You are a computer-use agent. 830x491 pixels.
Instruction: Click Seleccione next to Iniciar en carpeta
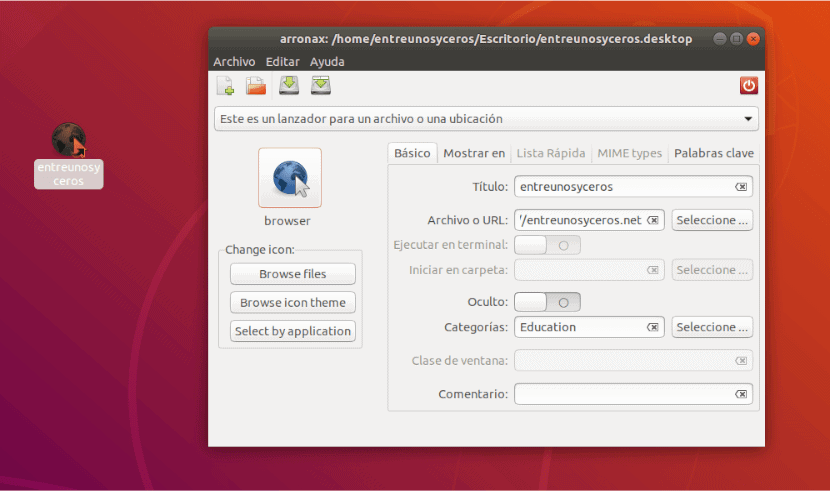pos(712,270)
